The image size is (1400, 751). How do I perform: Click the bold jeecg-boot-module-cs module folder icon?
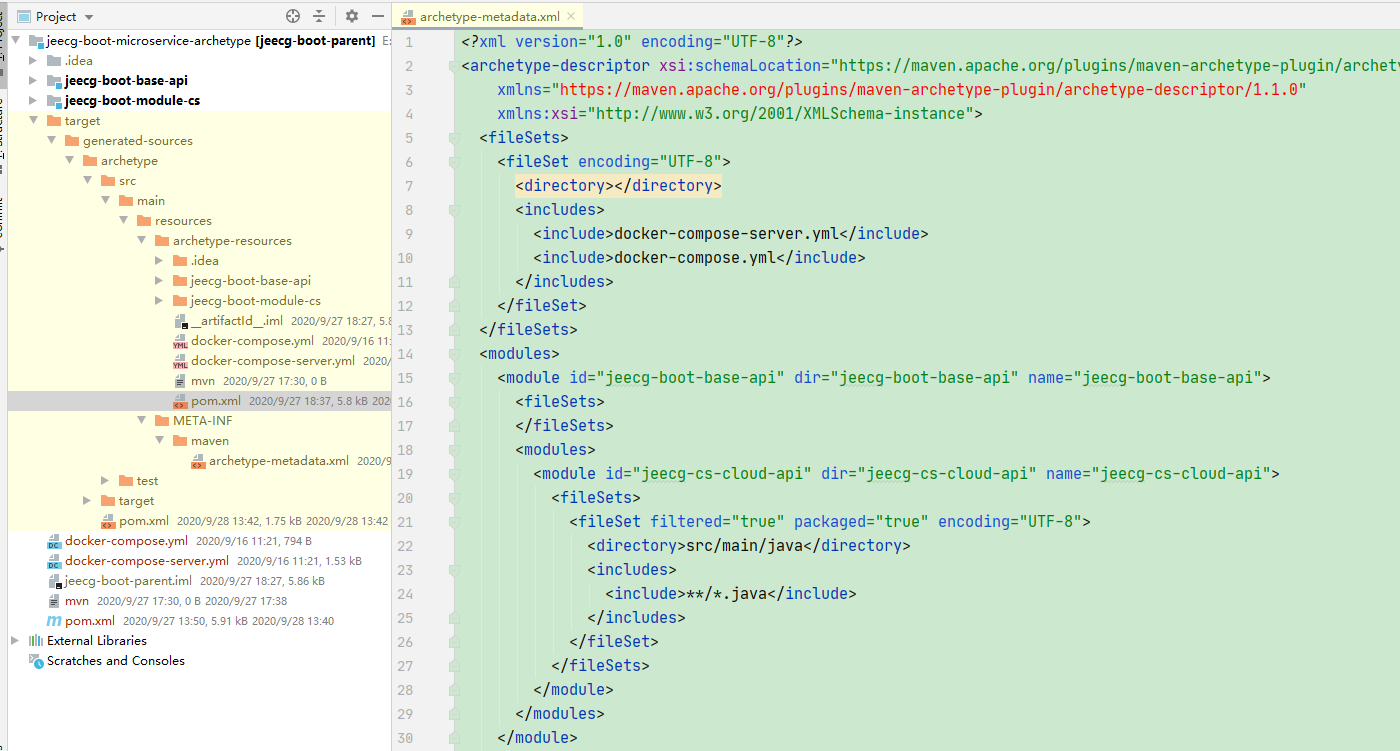tap(55, 101)
